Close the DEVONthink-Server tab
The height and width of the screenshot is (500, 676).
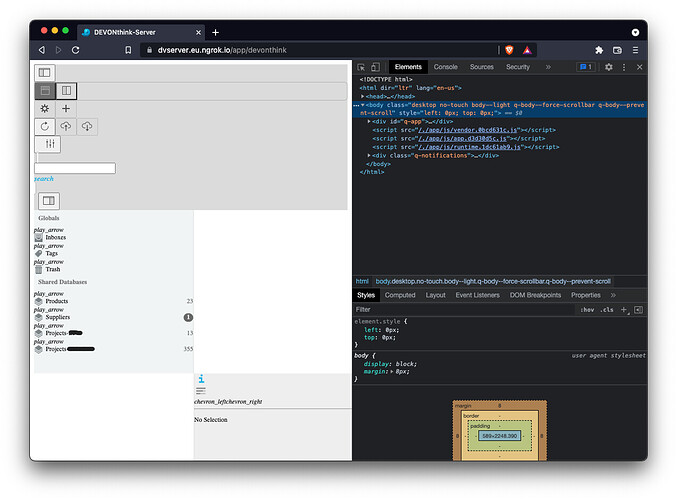click(198, 32)
